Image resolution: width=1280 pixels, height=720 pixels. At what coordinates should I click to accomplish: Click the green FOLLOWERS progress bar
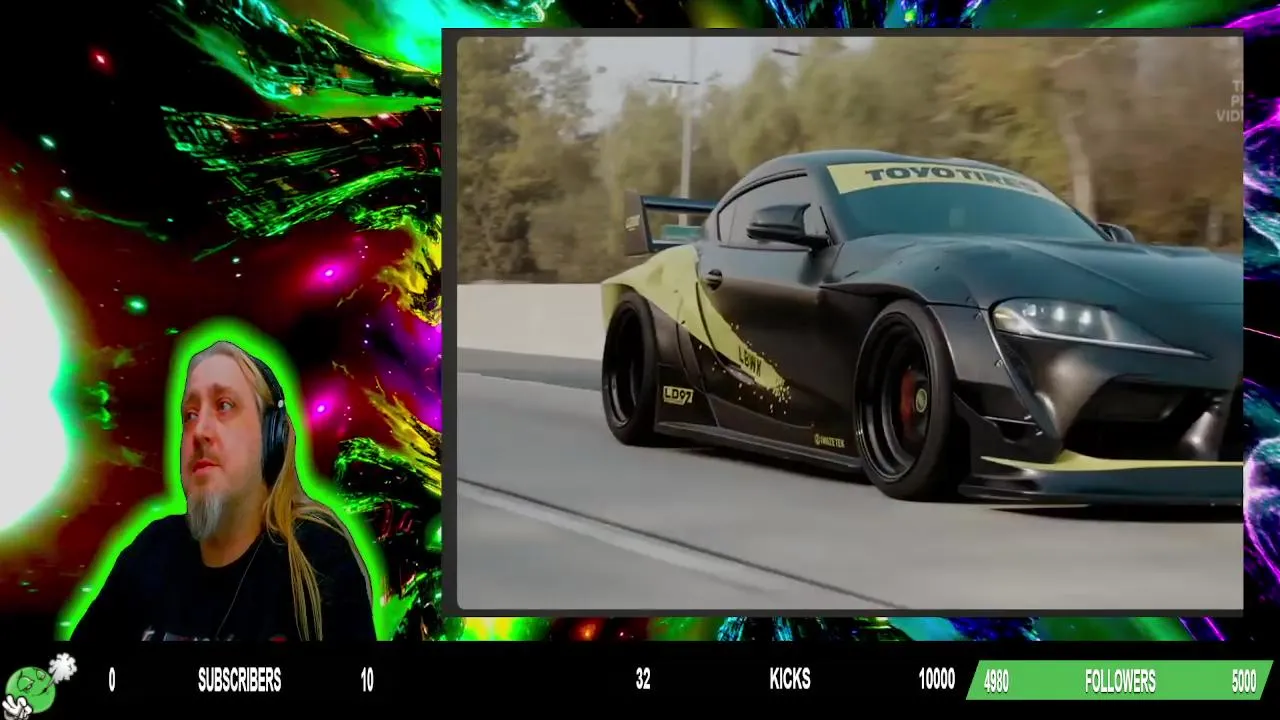[1120, 680]
